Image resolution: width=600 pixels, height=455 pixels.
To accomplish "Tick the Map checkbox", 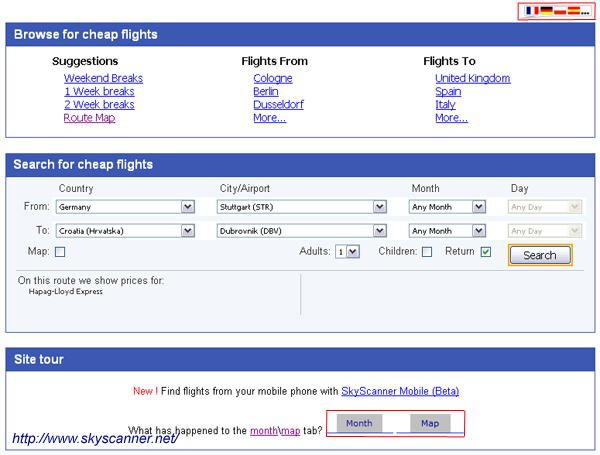I will click(x=60, y=252).
